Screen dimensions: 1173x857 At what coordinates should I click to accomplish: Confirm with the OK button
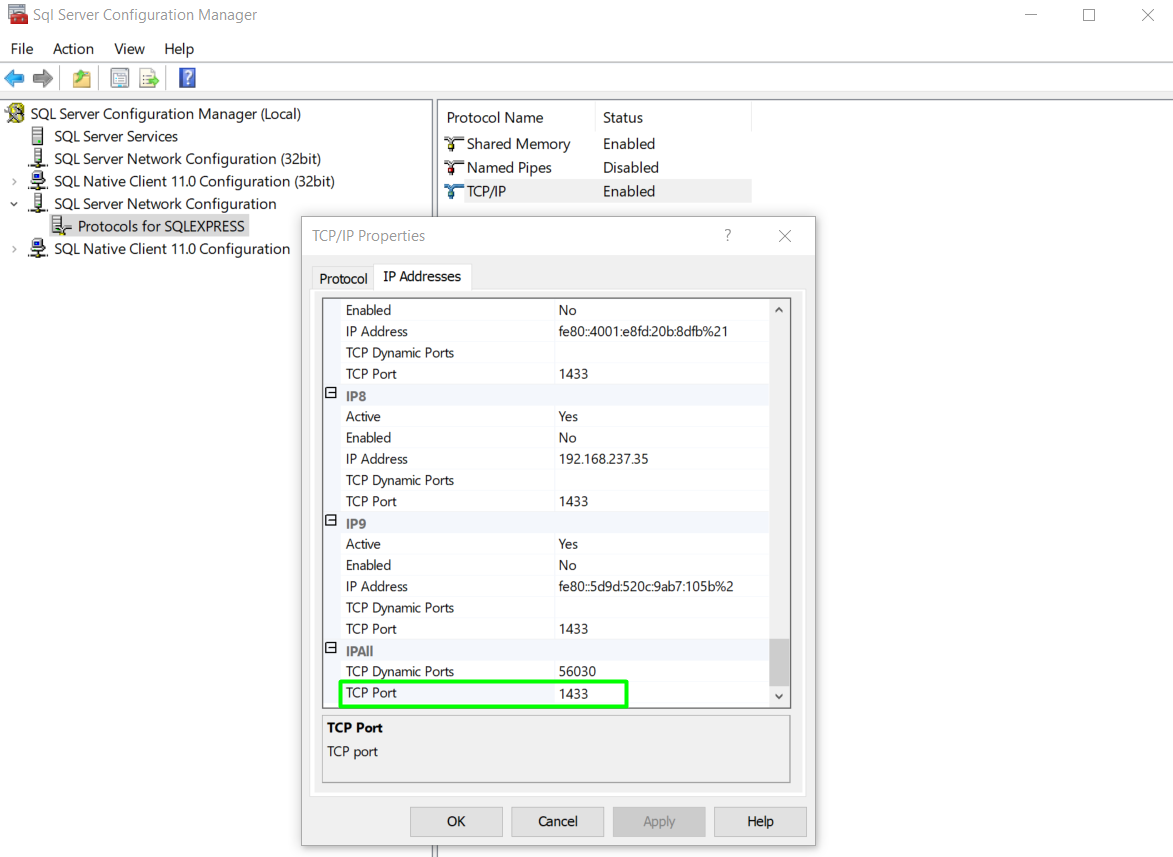[x=456, y=821]
